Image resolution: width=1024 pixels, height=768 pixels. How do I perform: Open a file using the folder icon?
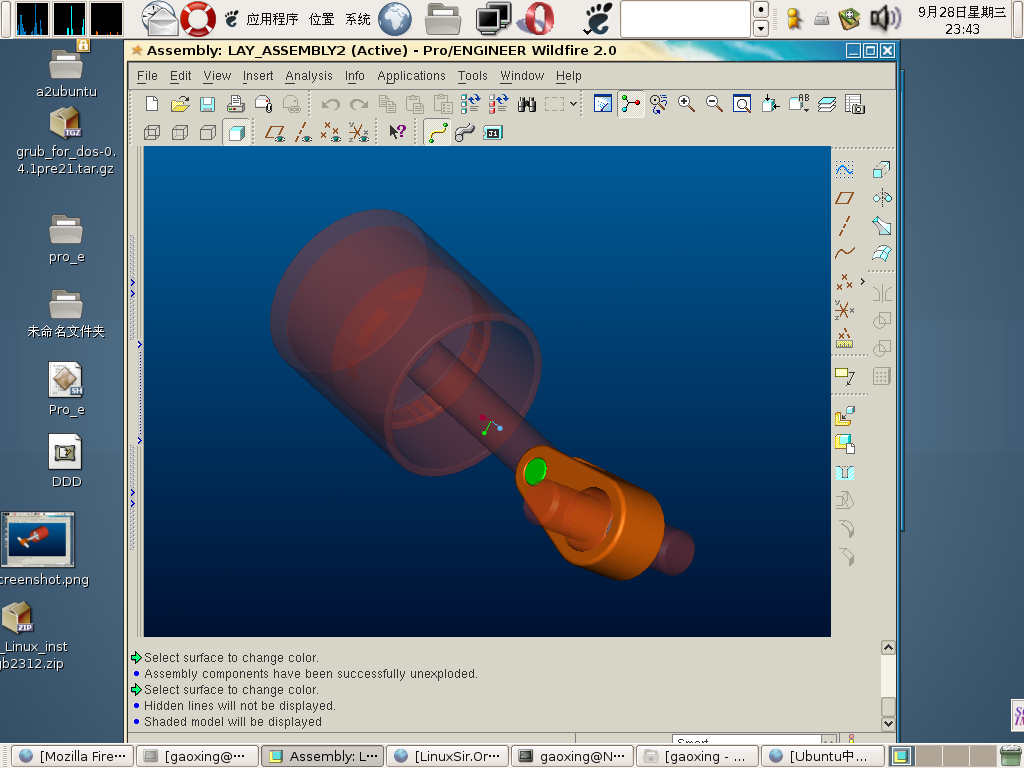[x=180, y=104]
